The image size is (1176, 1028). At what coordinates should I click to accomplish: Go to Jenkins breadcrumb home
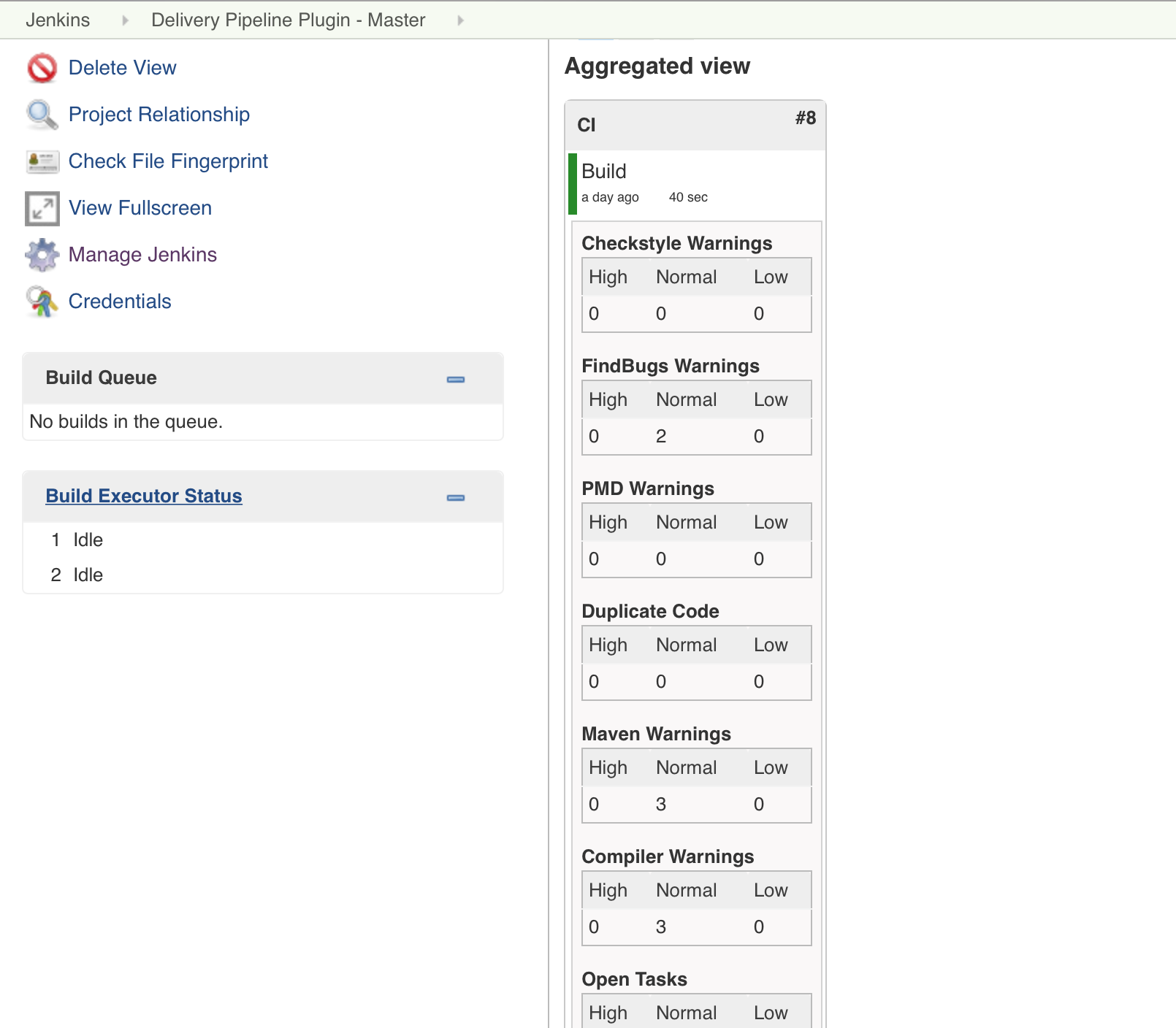point(58,20)
